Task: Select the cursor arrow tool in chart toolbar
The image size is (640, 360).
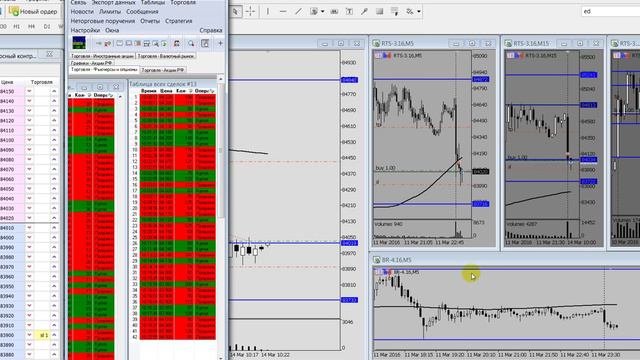Action: 236,11
